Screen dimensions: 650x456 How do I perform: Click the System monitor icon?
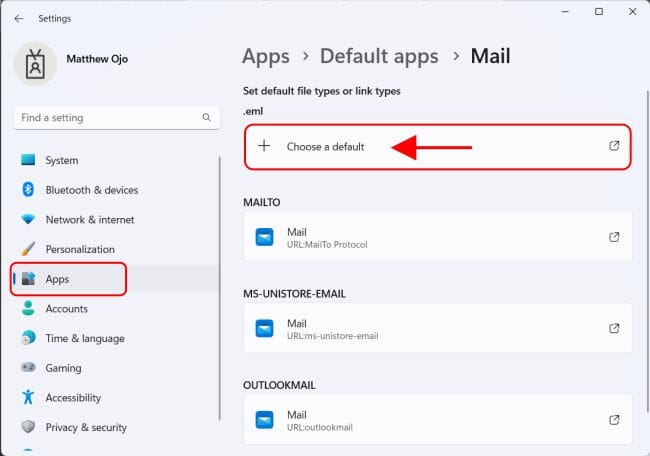[x=28, y=160]
